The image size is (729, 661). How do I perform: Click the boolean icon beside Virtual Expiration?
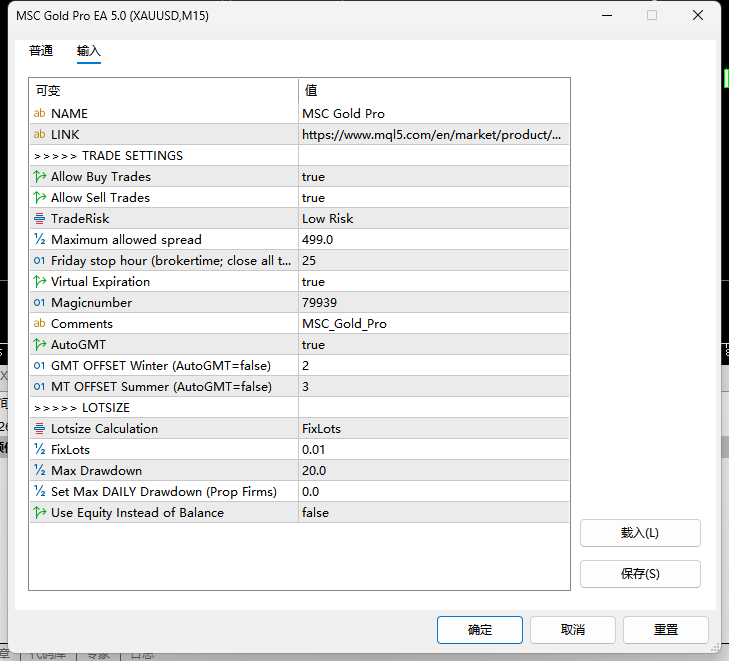click(x=40, y=281)
